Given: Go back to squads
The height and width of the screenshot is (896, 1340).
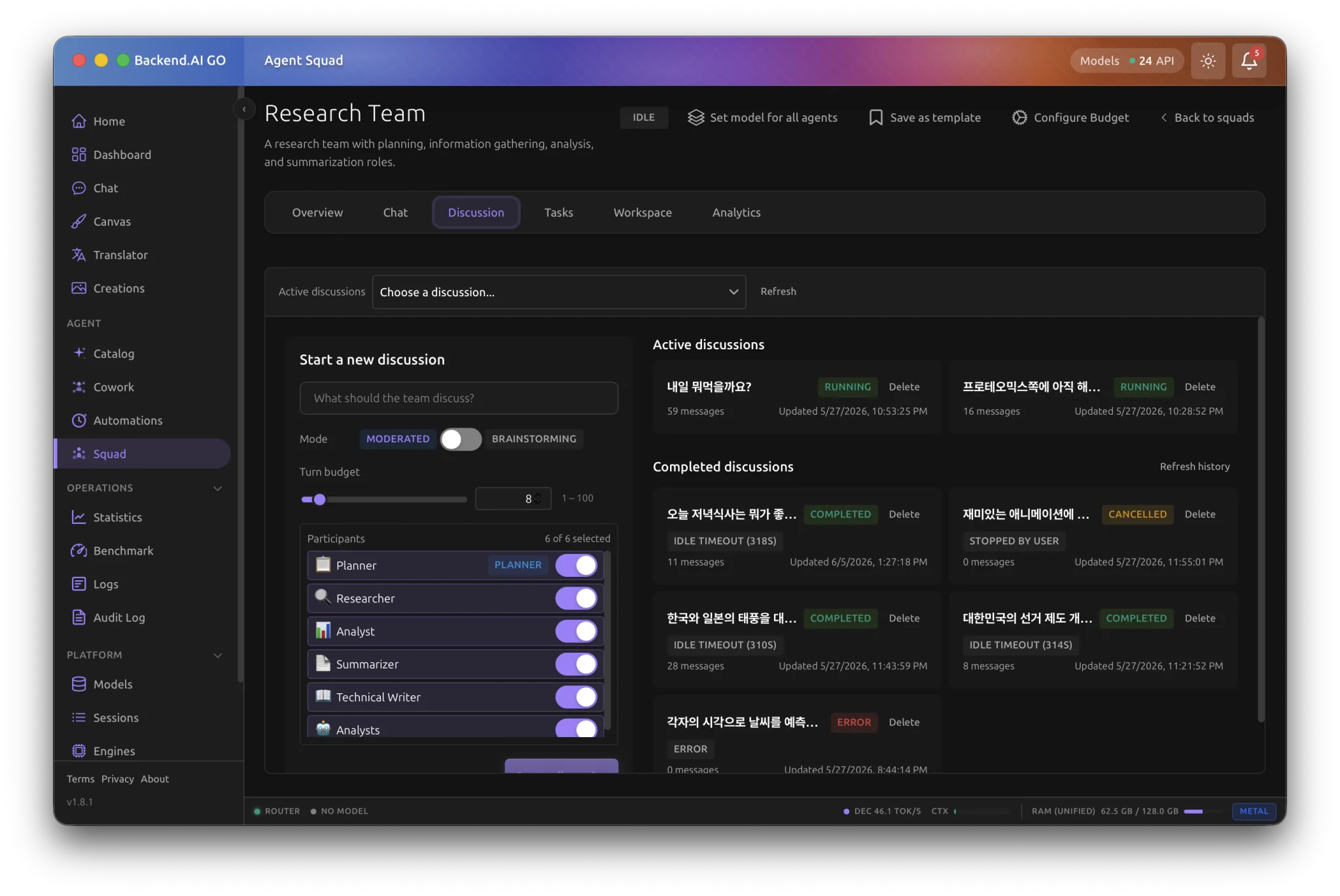Looking at the screenshot, I should (x=1207, y=118).
